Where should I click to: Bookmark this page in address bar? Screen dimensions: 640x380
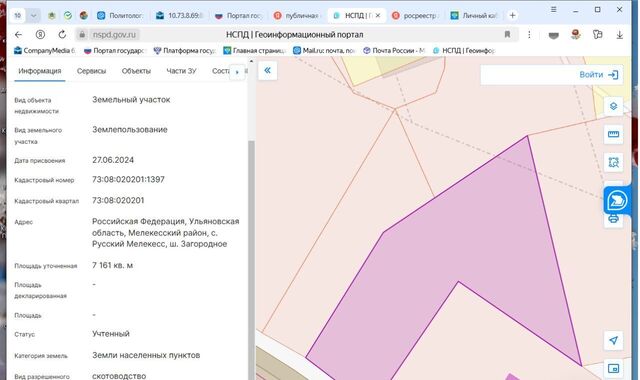click(x=507, y=35)
